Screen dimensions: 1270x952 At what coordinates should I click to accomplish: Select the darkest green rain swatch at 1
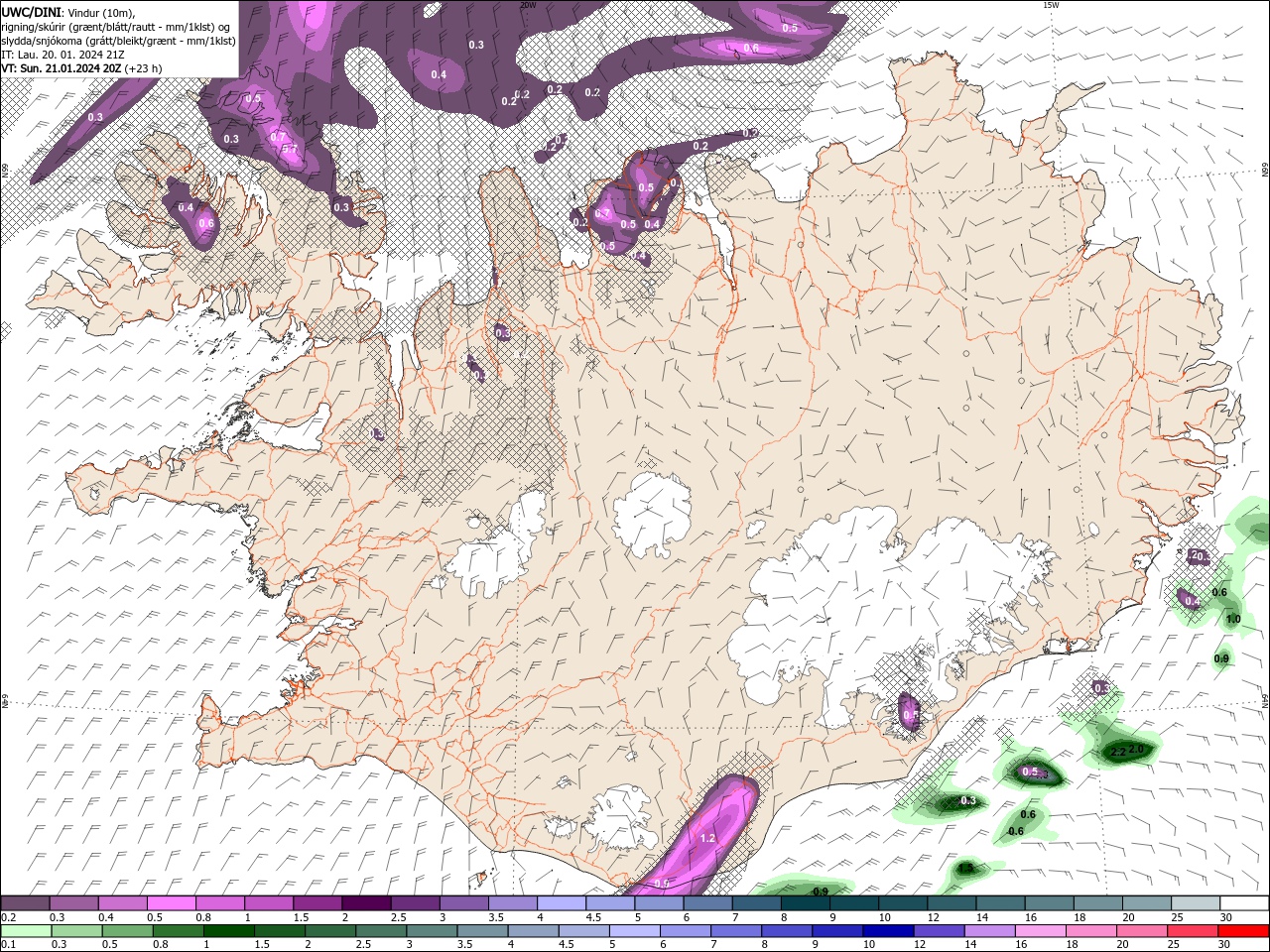pos(228,931)
